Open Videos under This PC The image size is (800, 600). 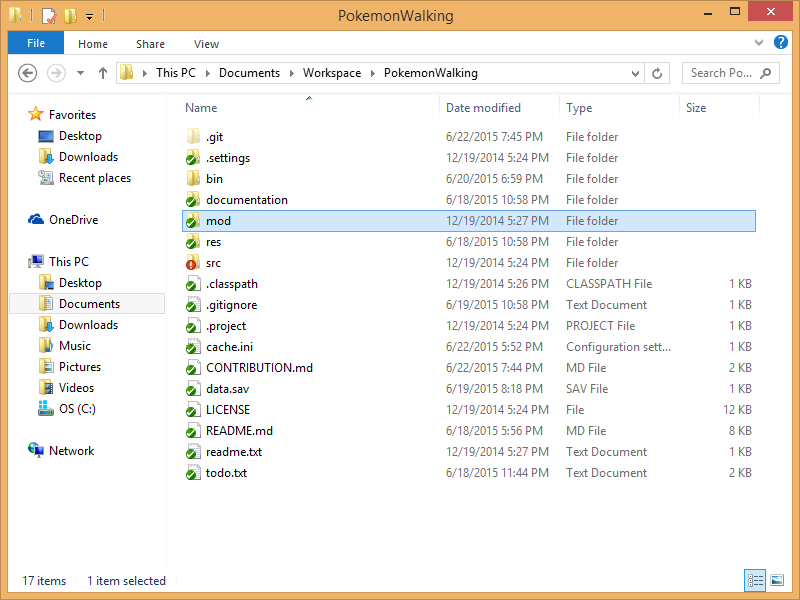point(77,388)
